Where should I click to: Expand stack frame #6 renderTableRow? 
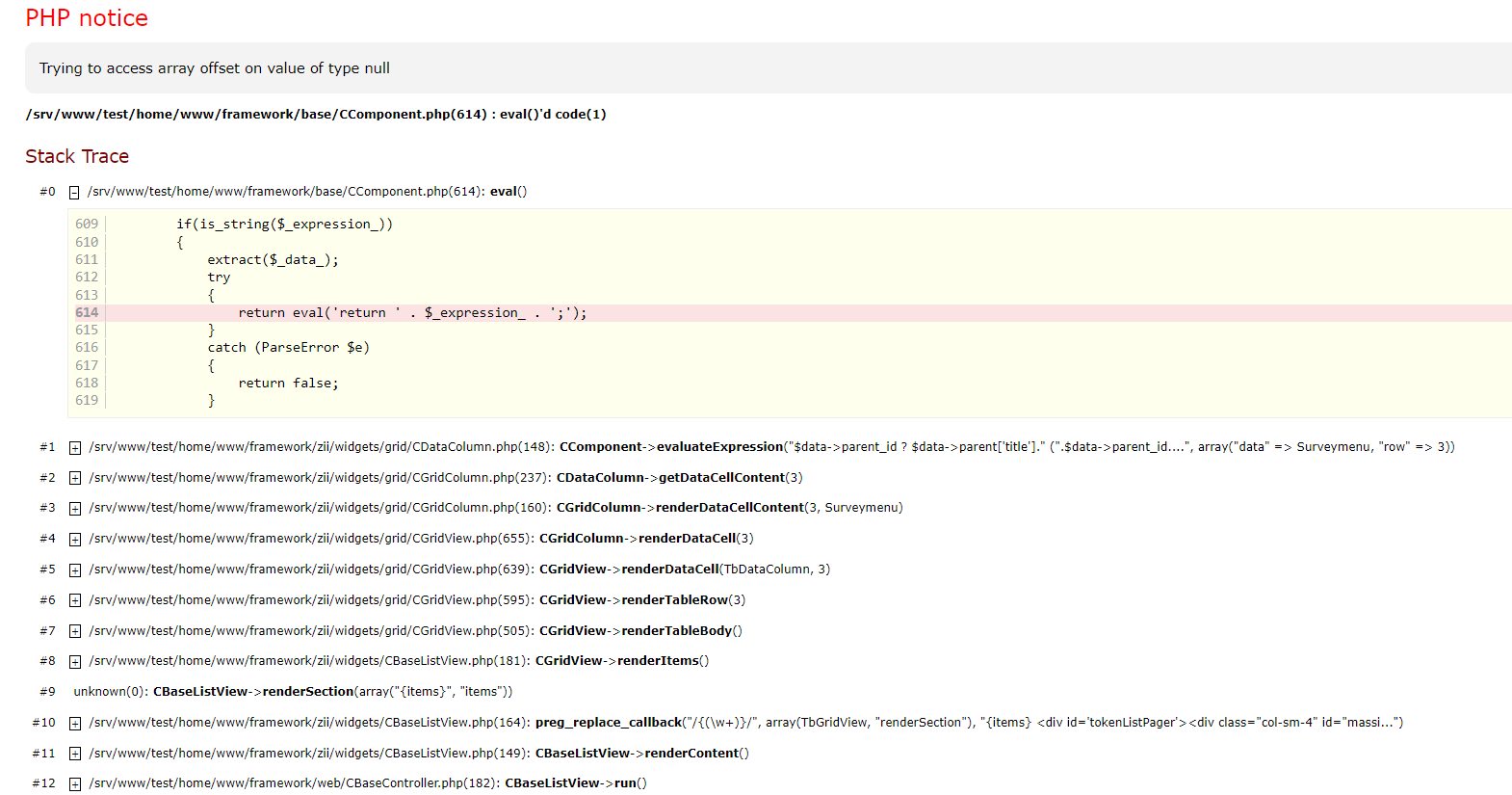(75, 601)
